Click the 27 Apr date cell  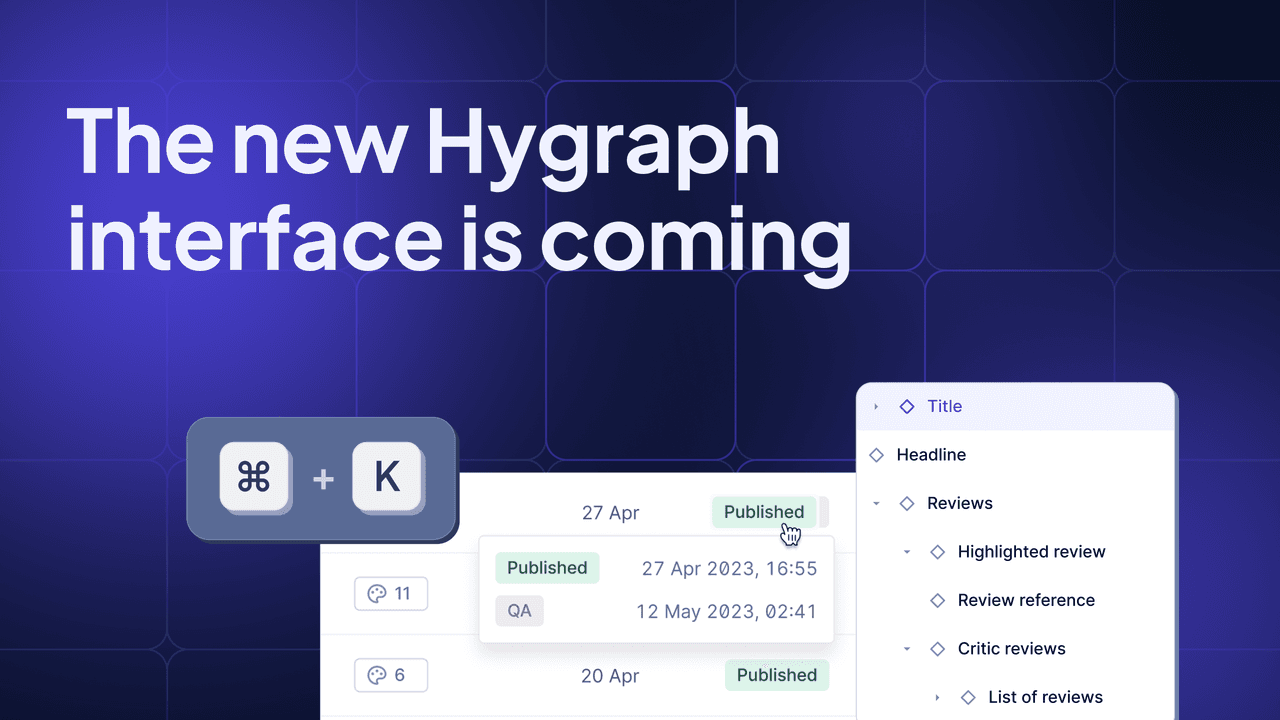click(610, 513)
